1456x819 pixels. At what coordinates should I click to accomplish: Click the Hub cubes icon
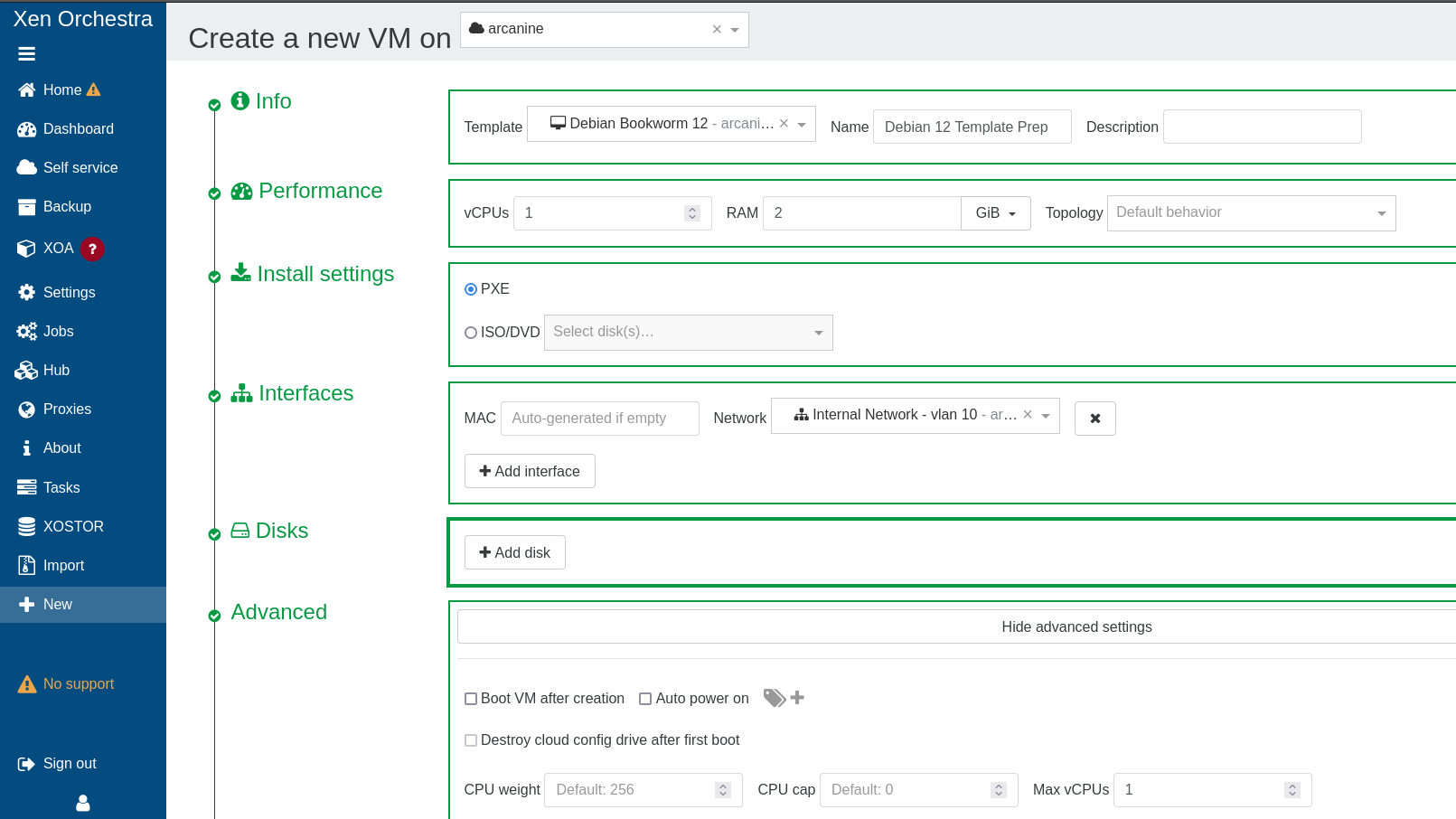[x=27, y=370]
